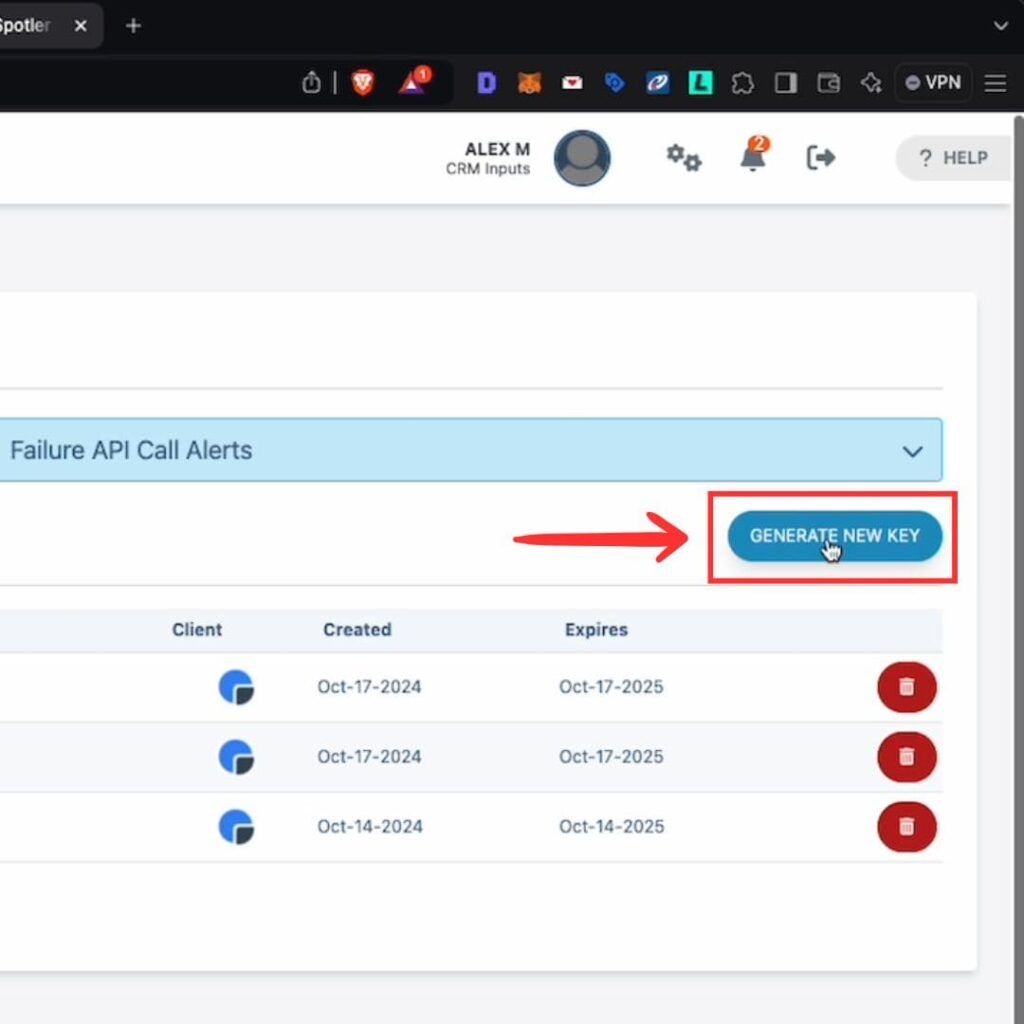The width and height of the screenshot is (1024, 1024).
Task: Delete the second Oct-17-2024 key row
Action: 906,757
